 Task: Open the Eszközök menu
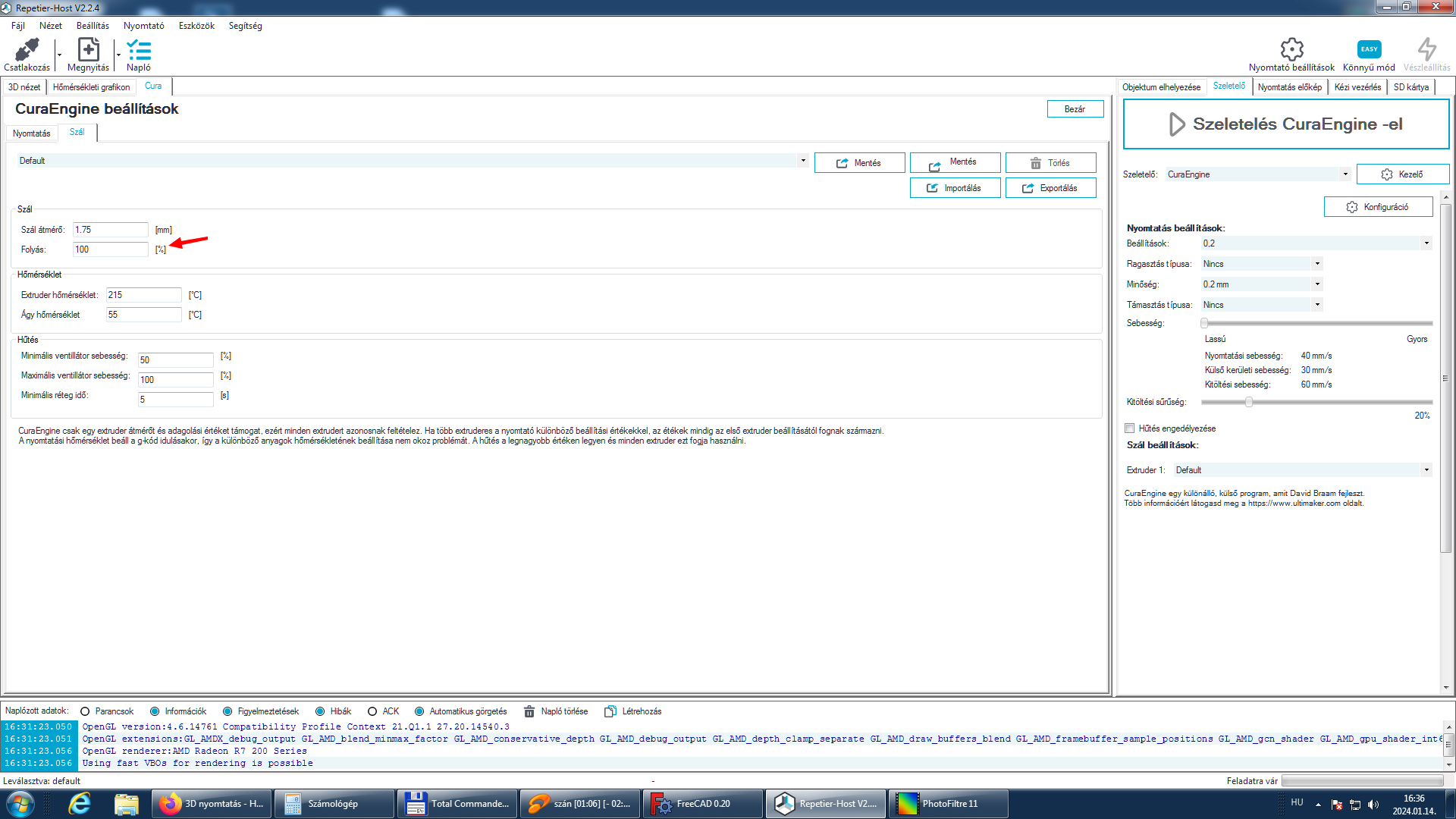tap(196, 26)
